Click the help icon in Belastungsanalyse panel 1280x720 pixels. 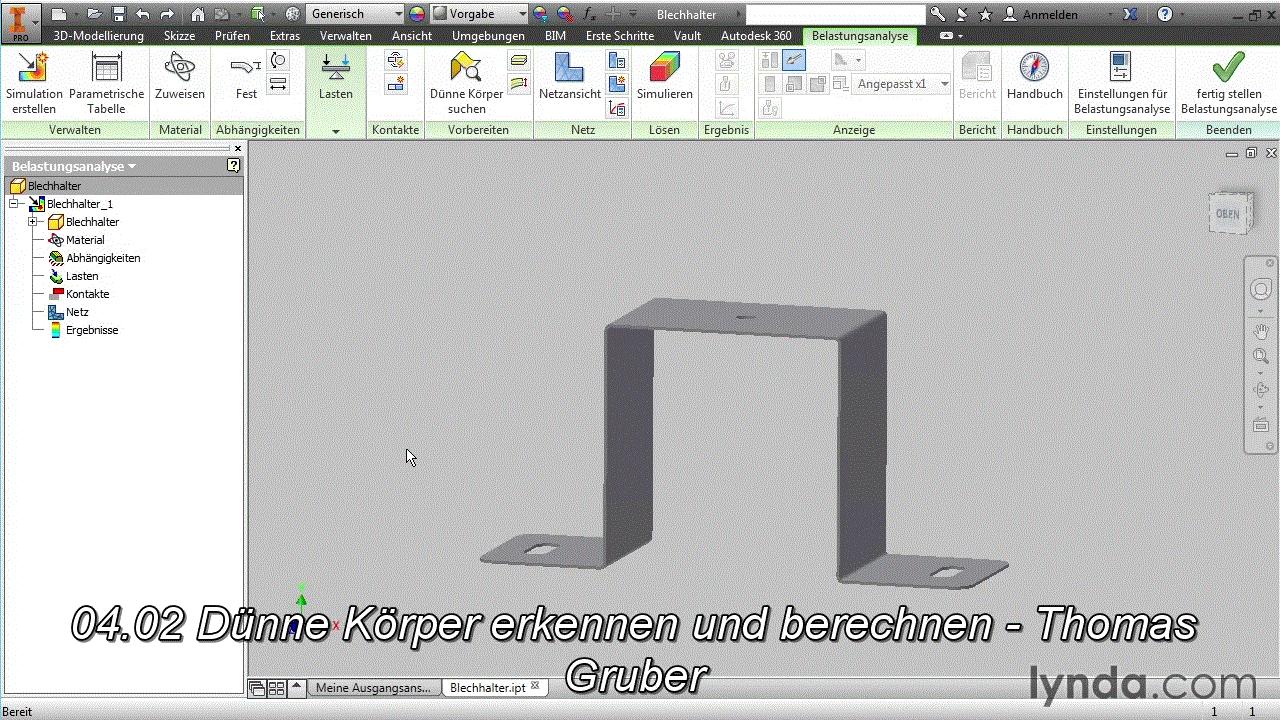tap(234, 166)
